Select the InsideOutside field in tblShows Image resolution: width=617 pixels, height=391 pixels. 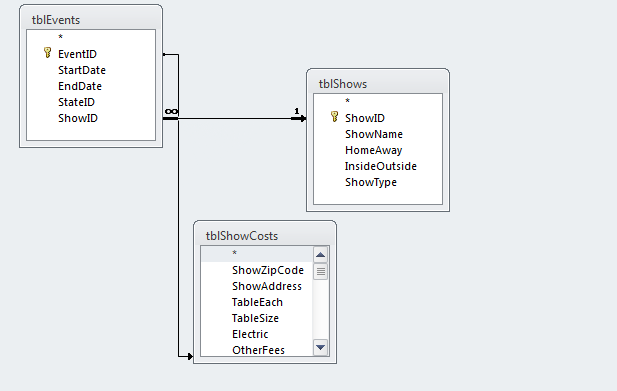point(381,166)
